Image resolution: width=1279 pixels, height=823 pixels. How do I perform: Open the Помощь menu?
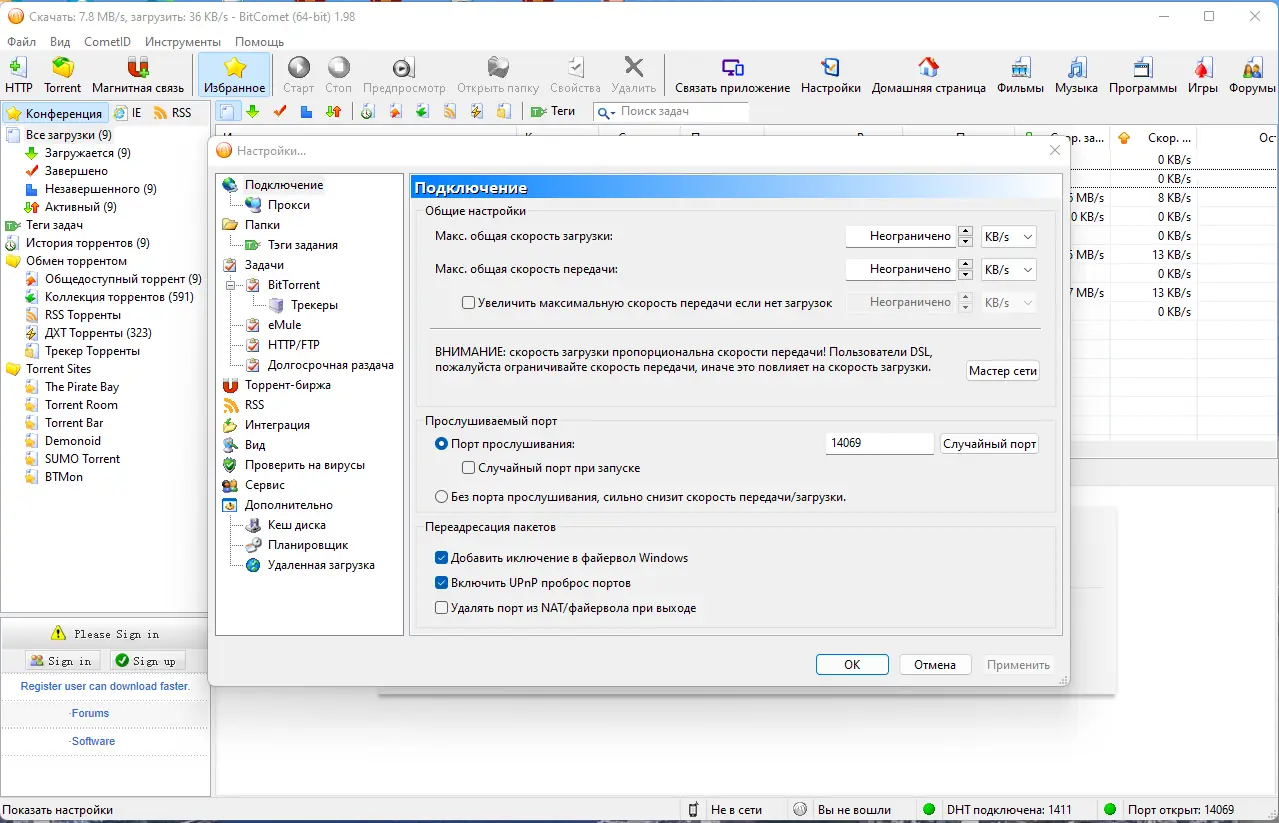tap(260, 42)
